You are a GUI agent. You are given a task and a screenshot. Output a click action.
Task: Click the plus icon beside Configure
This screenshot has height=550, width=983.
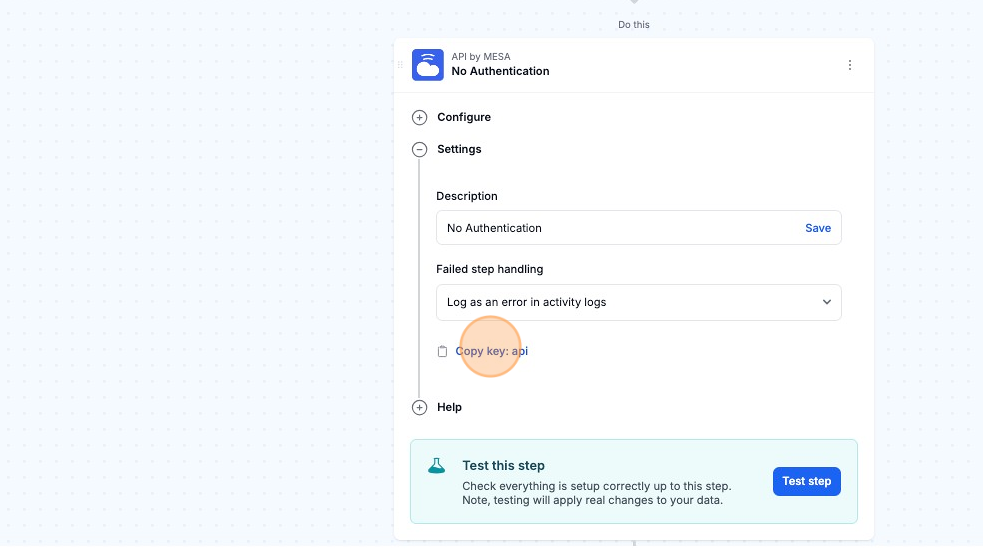(420, 118)
